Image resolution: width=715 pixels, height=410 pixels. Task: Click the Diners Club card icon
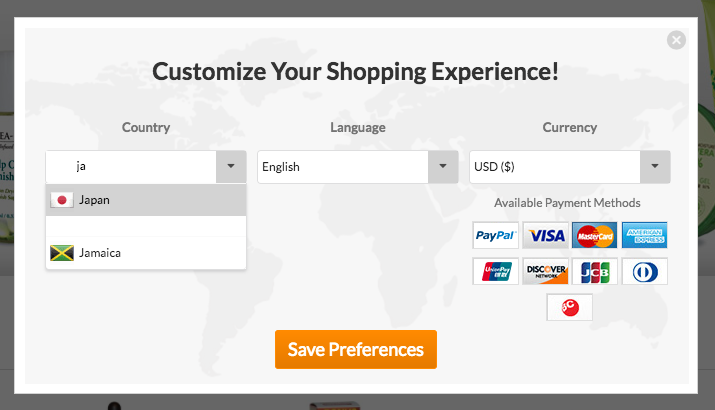645,271
